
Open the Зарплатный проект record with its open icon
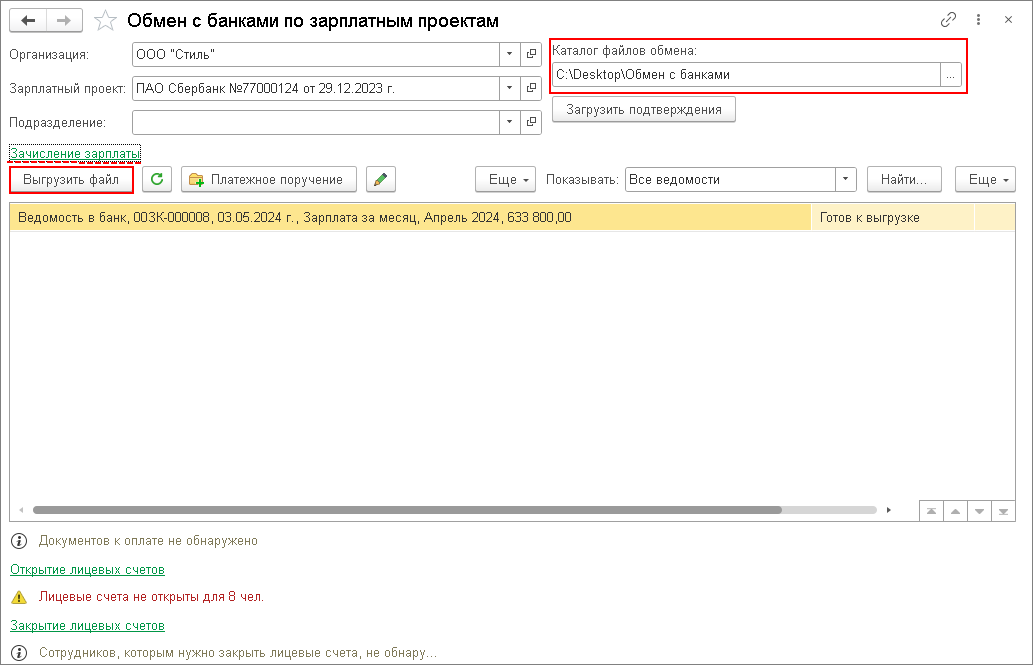[x=531, y=88]
